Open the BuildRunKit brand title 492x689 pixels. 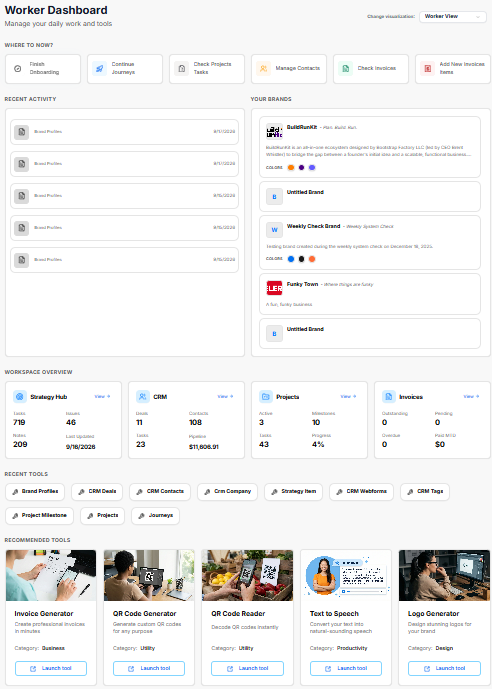[302, 127]
